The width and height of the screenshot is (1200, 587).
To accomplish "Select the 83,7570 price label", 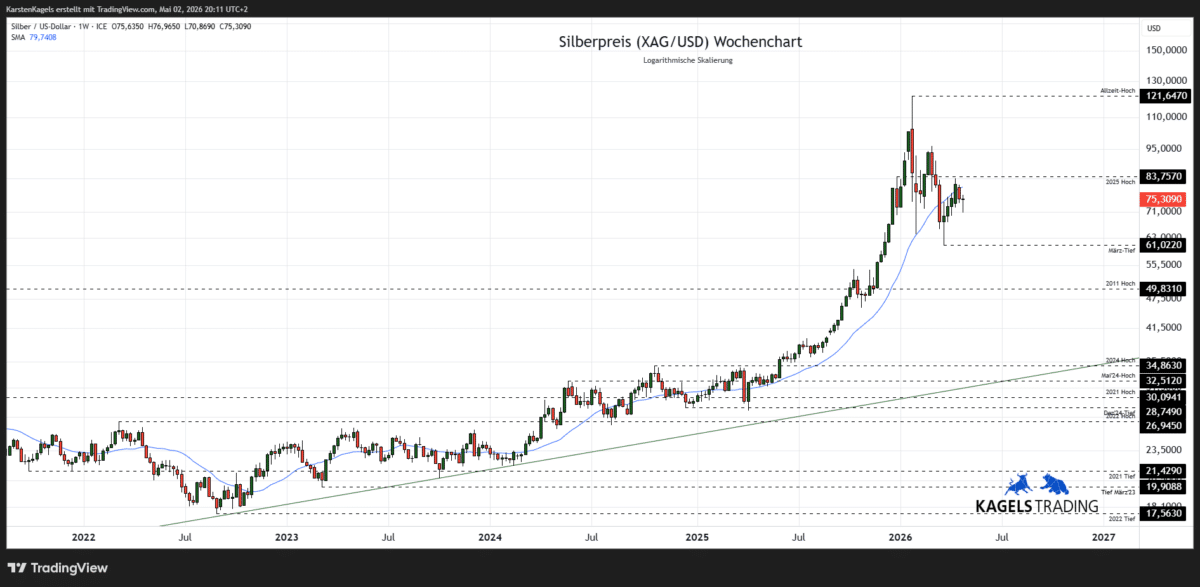I will tap(1165, 176).
